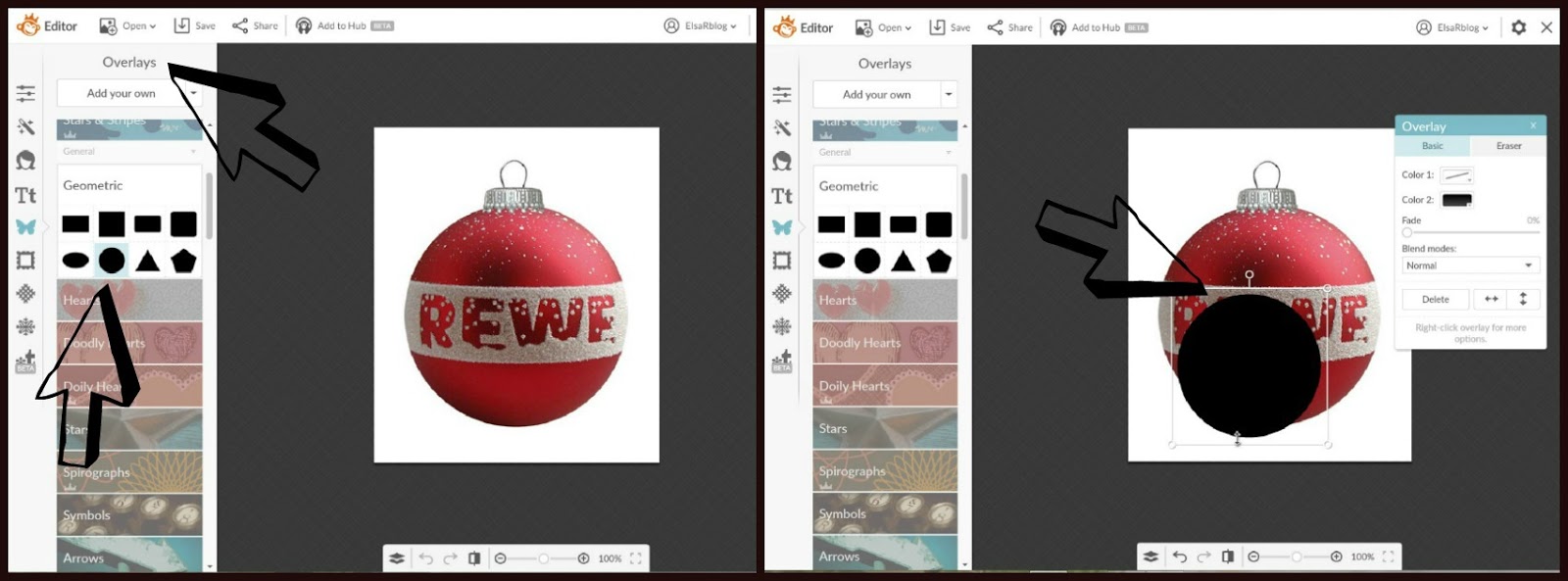Click Touch Up face icon in right editor sidebar
This screenshot has height=581, width=1568.
[782, 161]
